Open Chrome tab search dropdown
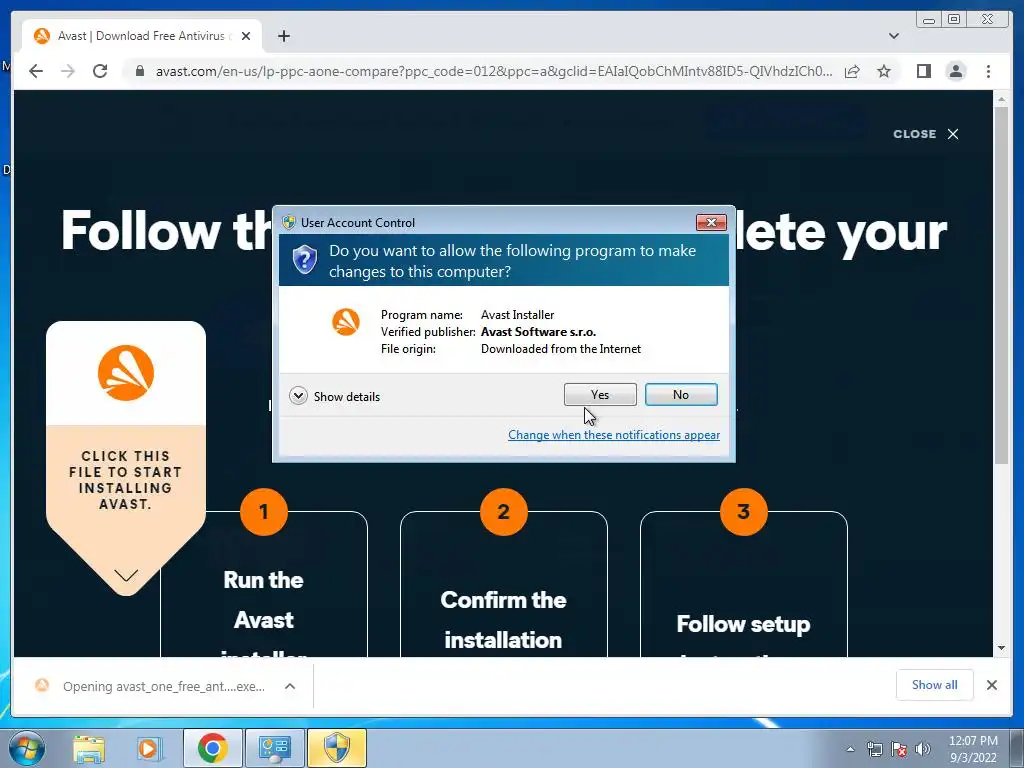 pyautogui.click(x=893, y=36)
